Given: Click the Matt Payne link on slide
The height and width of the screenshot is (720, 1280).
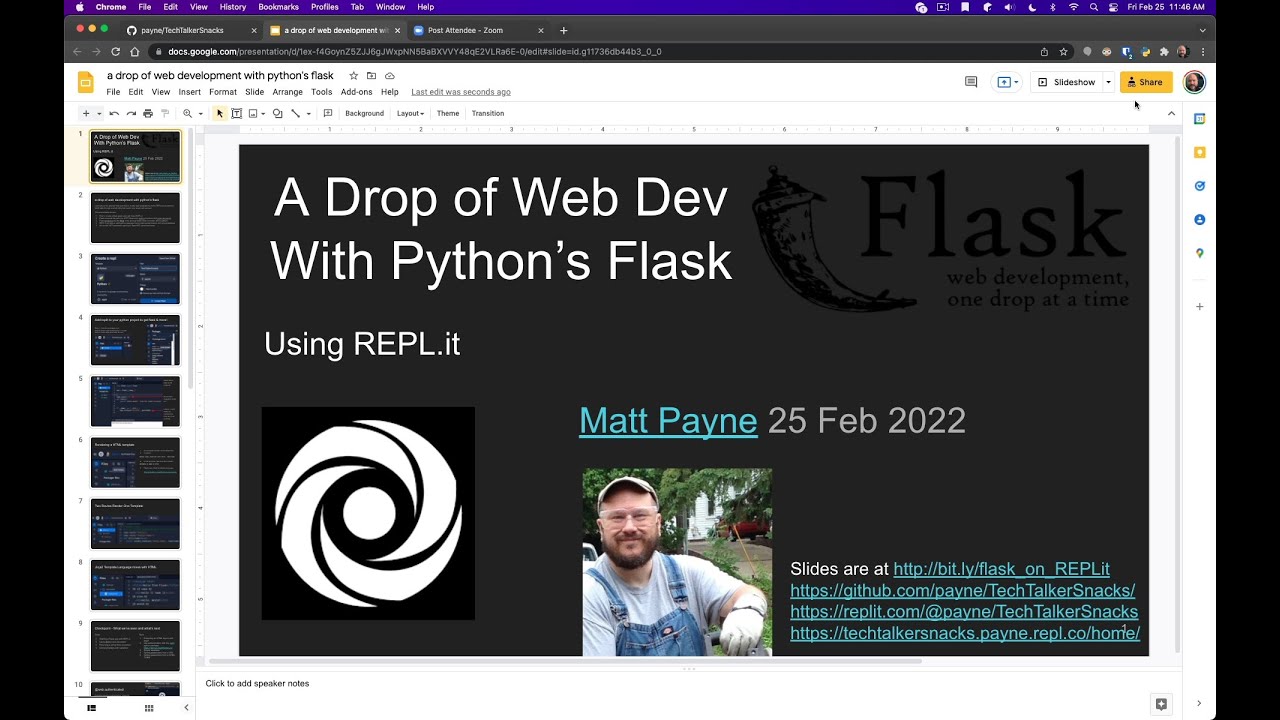Looking at the screenshot, I should (x=668, y=421).
